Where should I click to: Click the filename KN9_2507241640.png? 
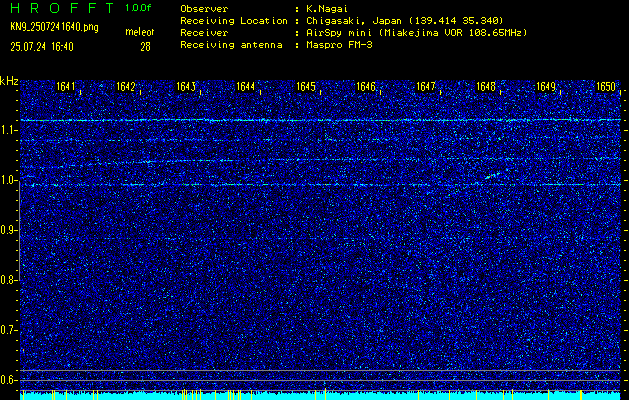pos(54,27)
